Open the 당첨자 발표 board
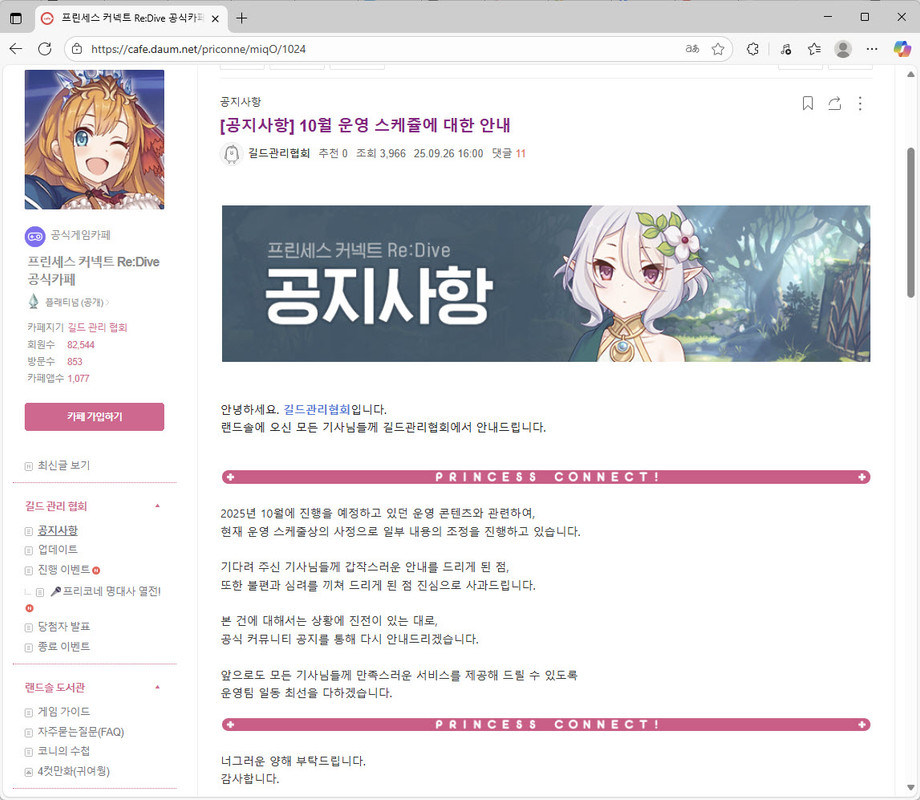The image size is (920, 800). click(63, 626)
